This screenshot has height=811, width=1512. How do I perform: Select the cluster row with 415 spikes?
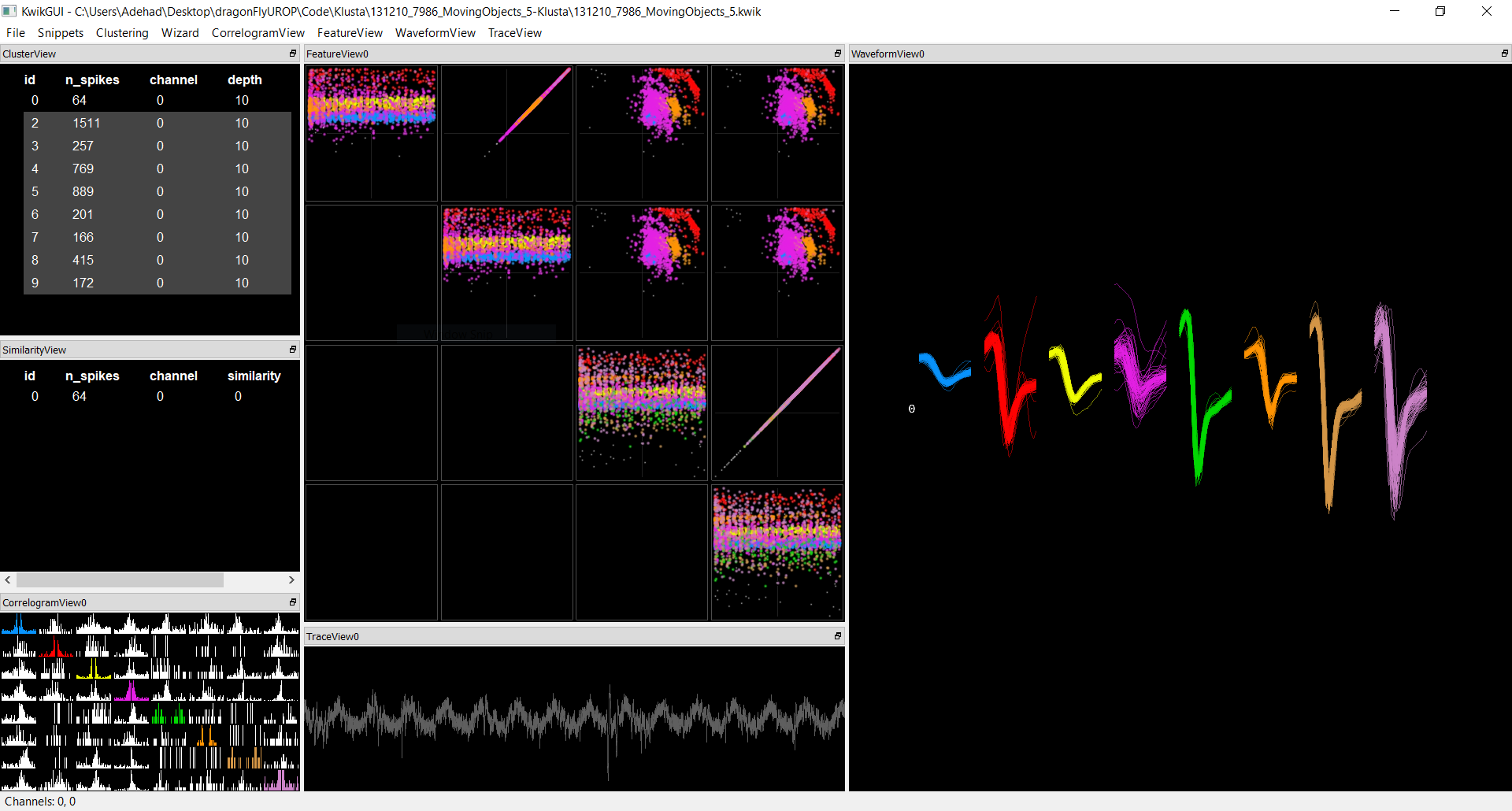(x=157, y=260)
